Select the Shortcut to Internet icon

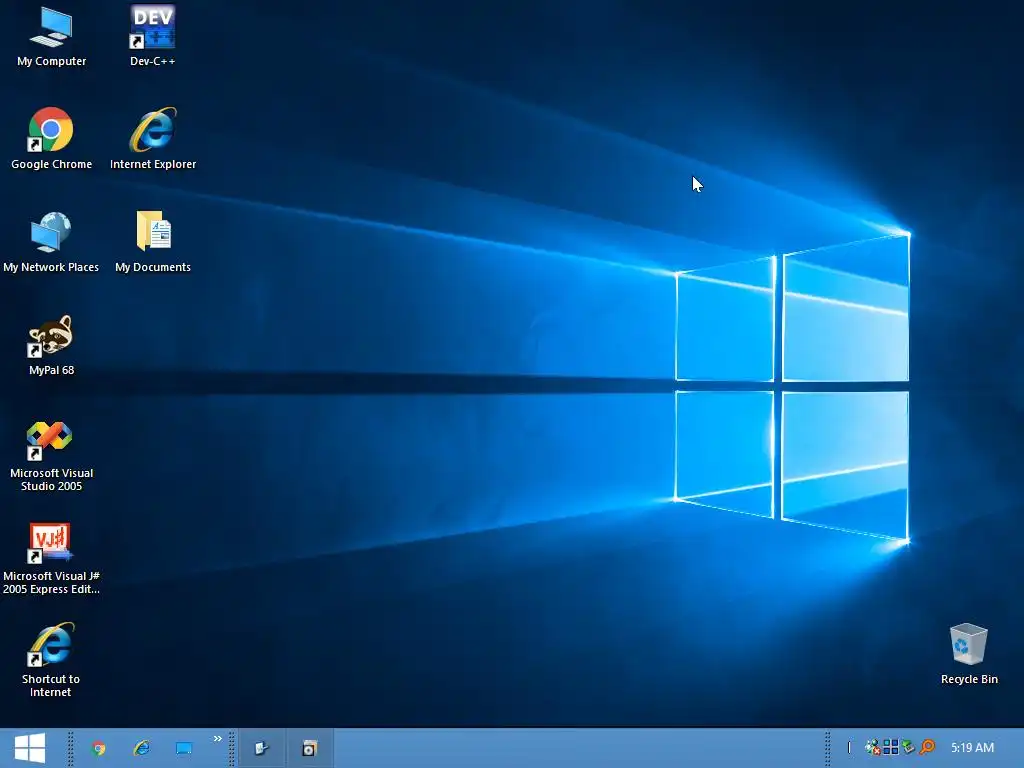[51, 645]
